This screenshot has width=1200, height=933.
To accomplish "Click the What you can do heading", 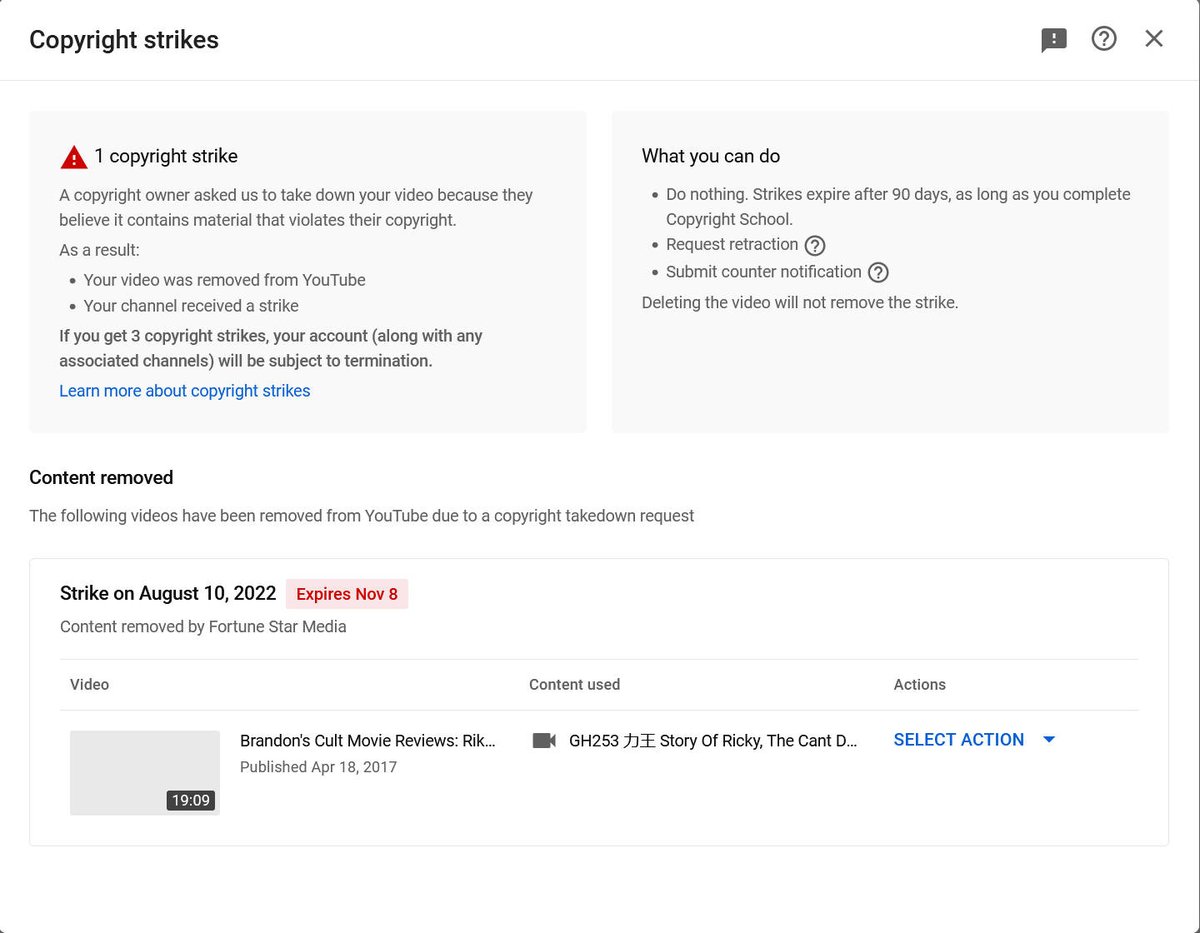I will [x=711, y=156].
